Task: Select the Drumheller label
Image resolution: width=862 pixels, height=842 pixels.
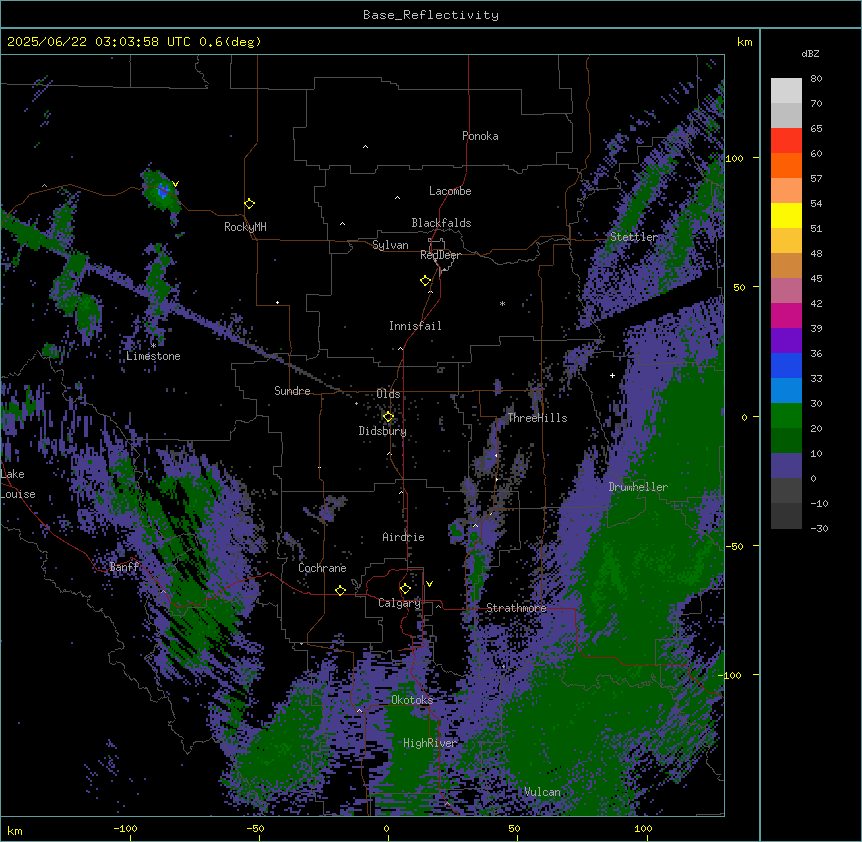Action: [x=638, y=487]
